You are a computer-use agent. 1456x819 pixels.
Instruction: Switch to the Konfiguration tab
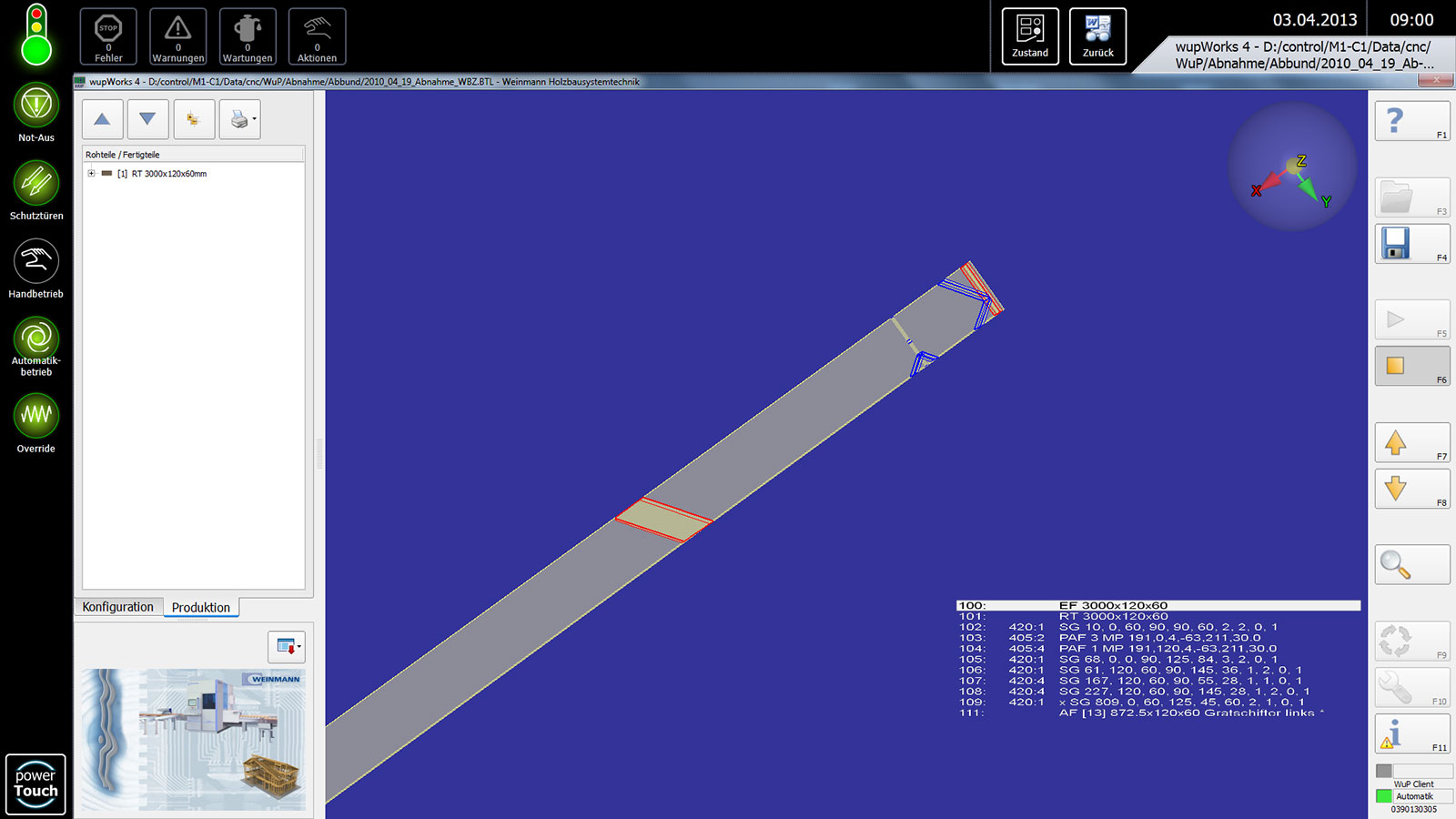[x=118, y=607]
